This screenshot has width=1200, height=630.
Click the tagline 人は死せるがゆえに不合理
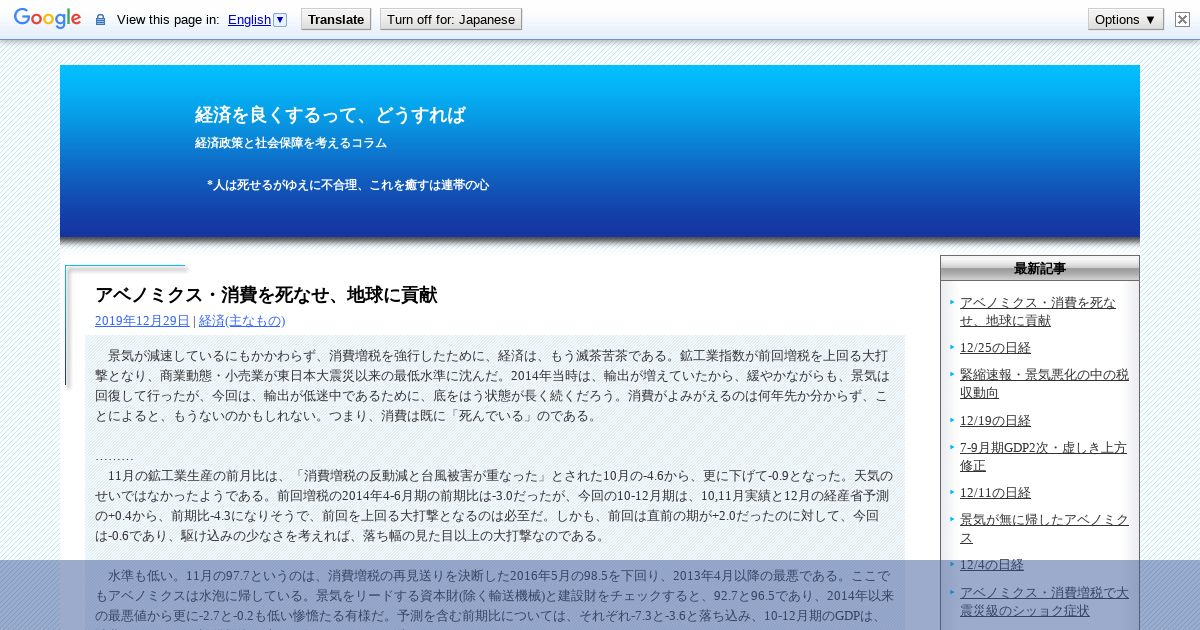348,185
